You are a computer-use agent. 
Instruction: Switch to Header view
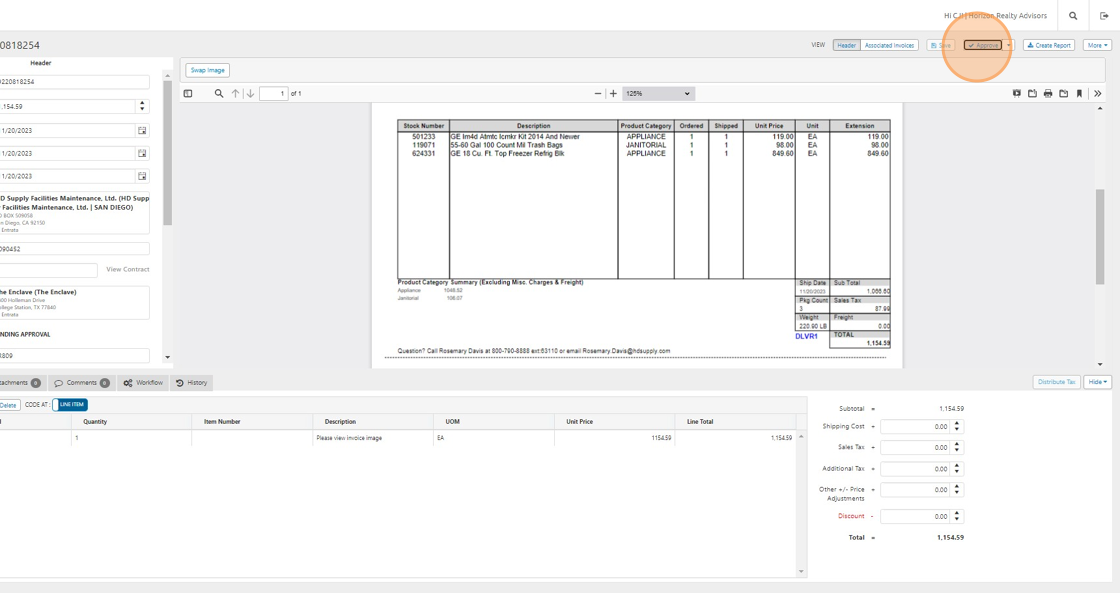point(846,45)
